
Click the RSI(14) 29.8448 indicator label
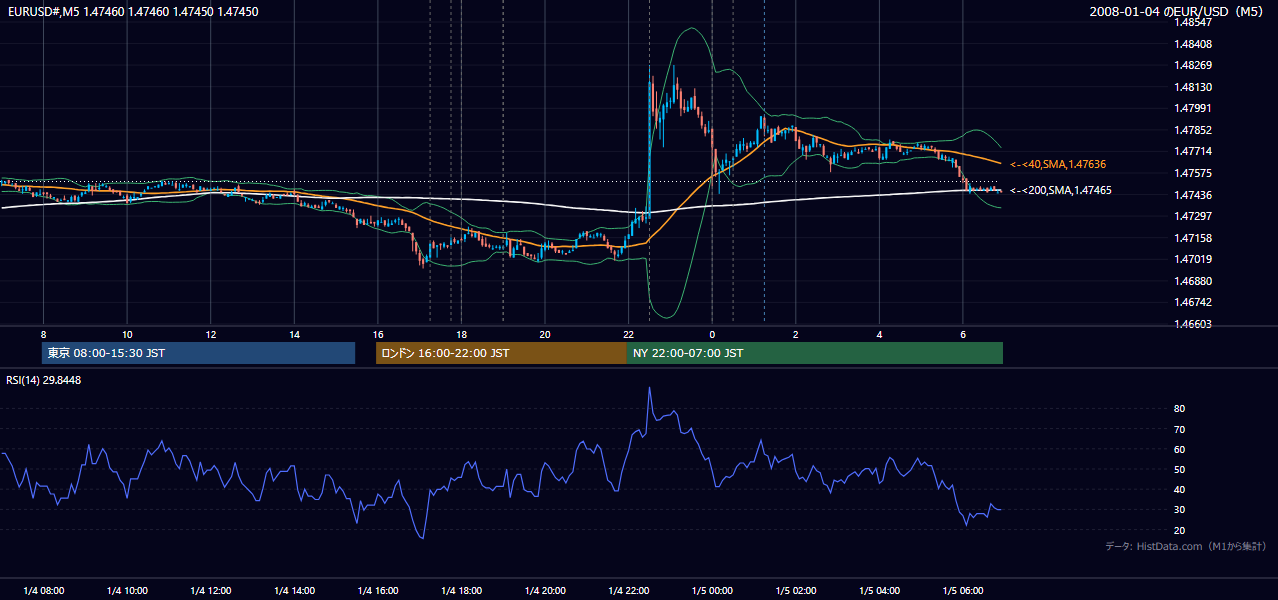[x=44, y=380]
